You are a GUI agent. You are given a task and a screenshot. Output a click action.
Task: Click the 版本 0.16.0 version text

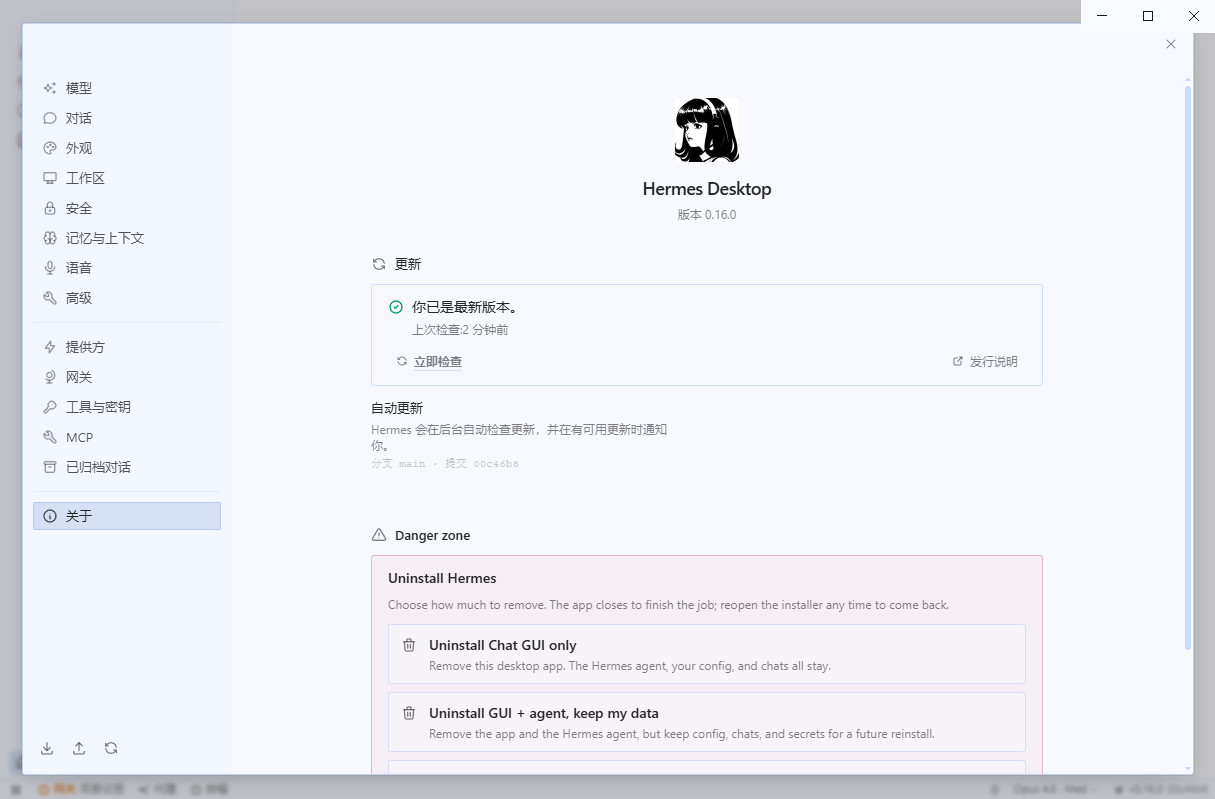coord(707,215)
